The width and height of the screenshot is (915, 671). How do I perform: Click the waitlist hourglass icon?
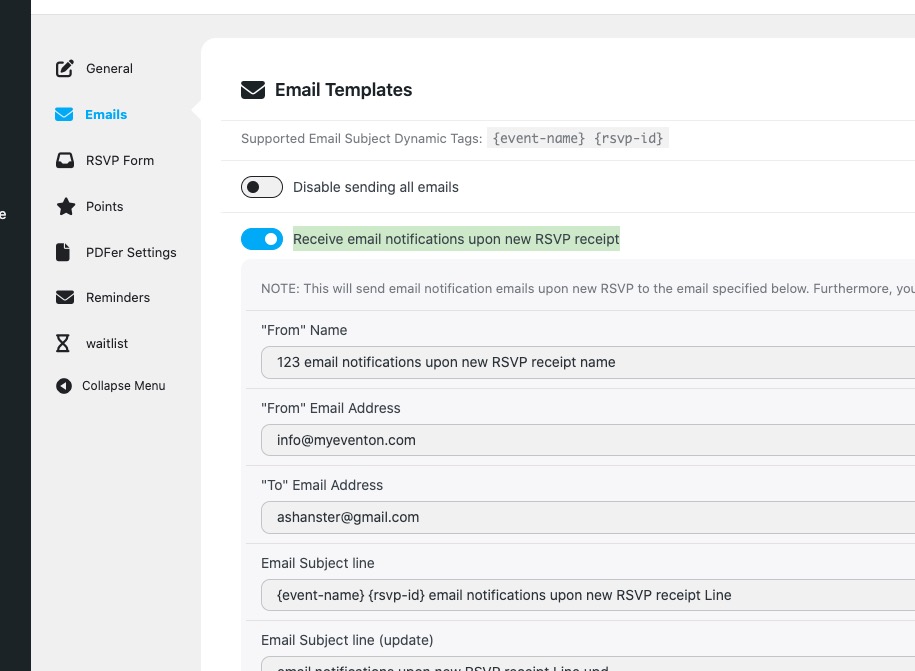(x=64, y=344)
